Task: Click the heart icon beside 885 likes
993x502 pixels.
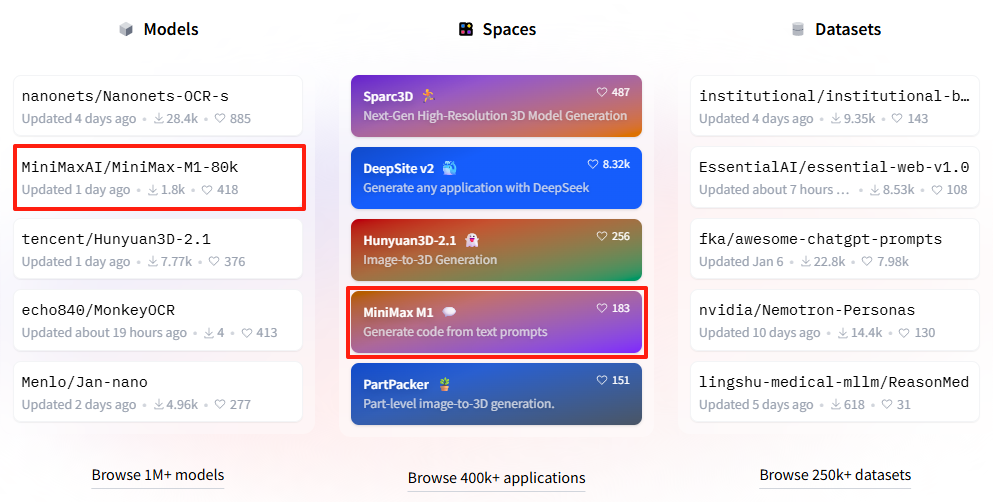Action: (x=220, y=118)
